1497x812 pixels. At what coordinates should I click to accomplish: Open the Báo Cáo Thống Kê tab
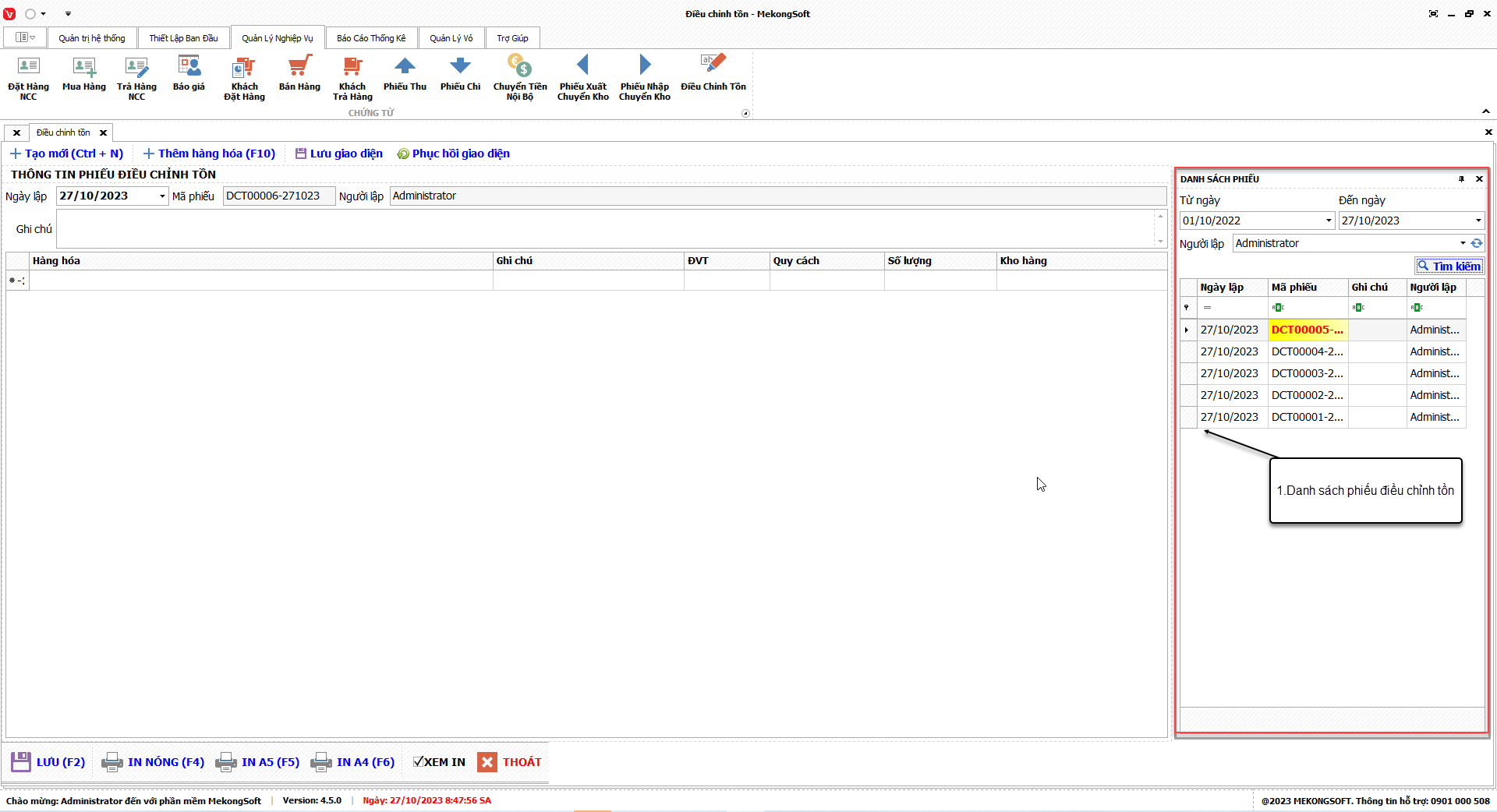coord(371,38)
